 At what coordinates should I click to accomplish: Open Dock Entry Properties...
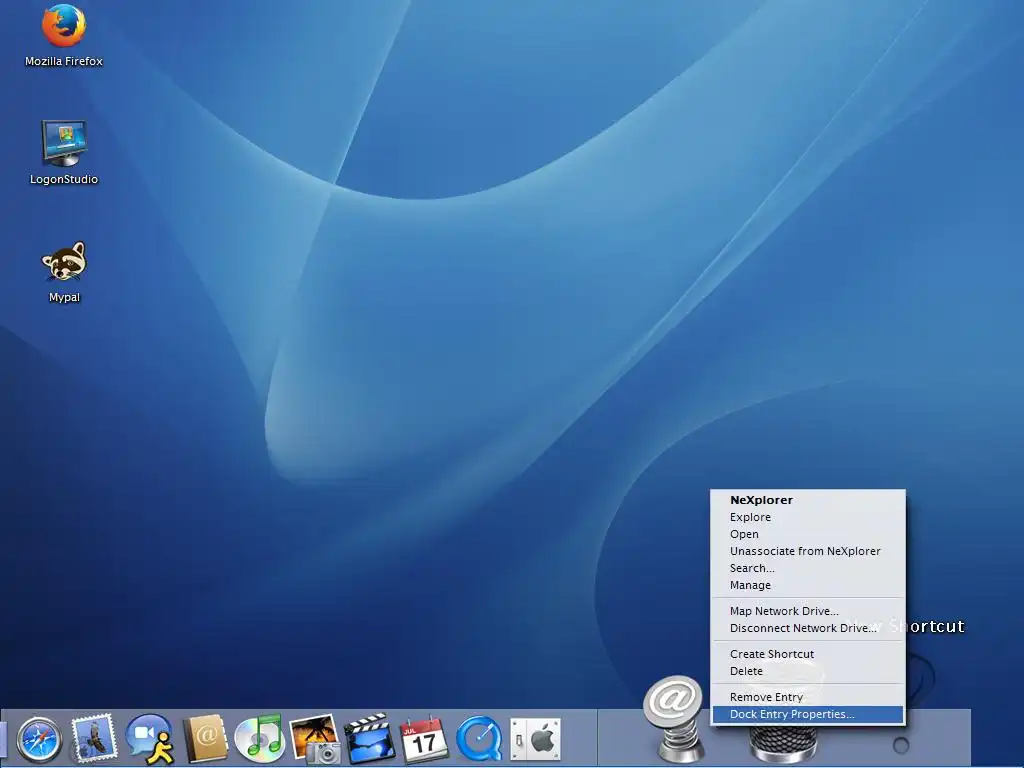point(808,714)
